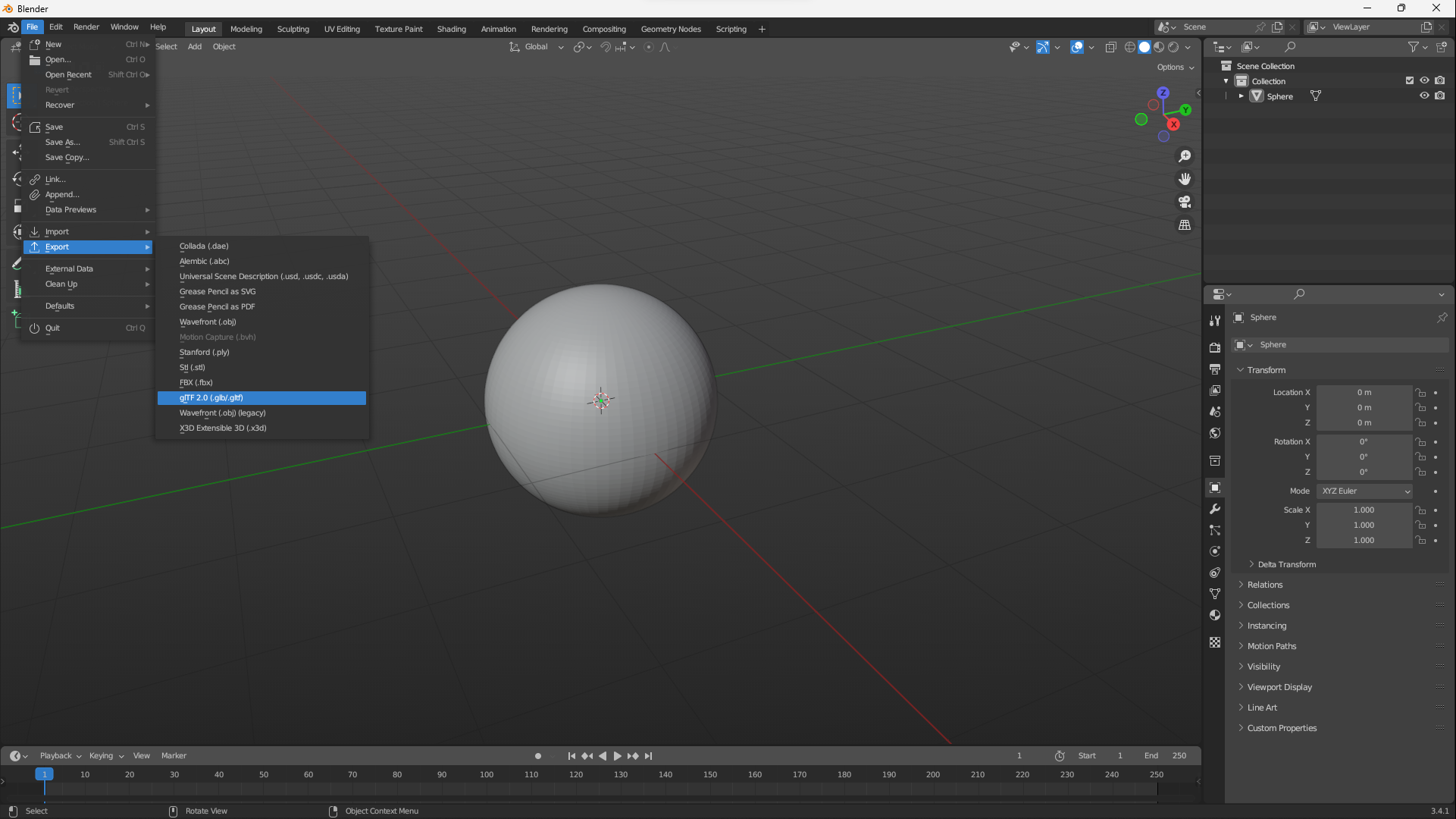Switch viewport to Rendered shading mode
1456x819 pixels.
point(1175,47)
